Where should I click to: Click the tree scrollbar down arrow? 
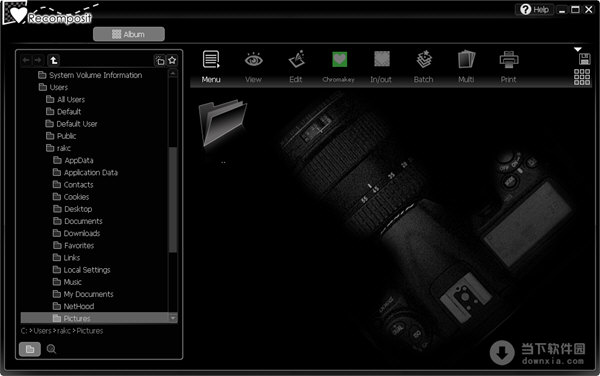(x=173, y=318)
